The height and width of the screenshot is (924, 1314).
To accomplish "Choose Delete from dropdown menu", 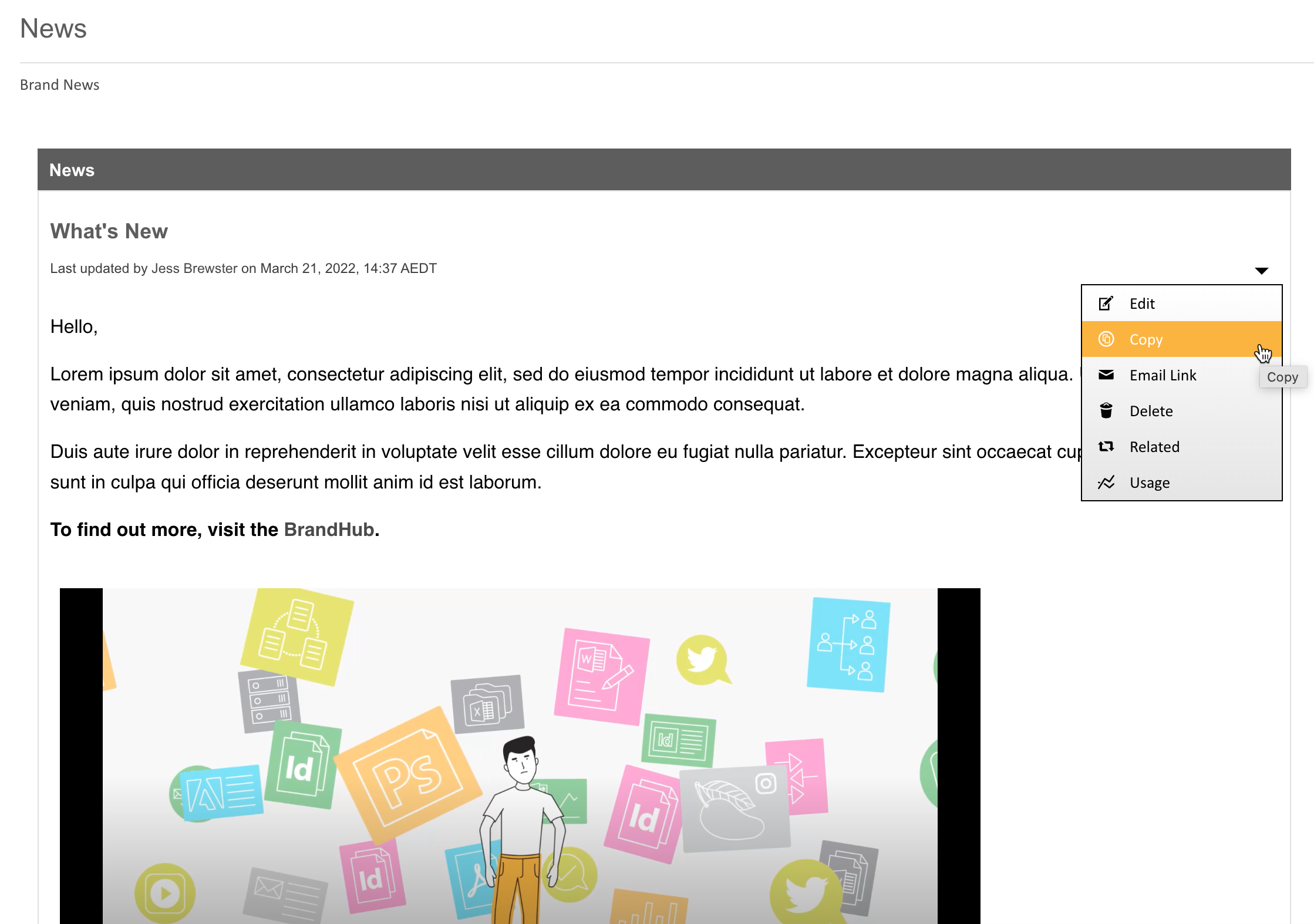I will (1151, 411).
